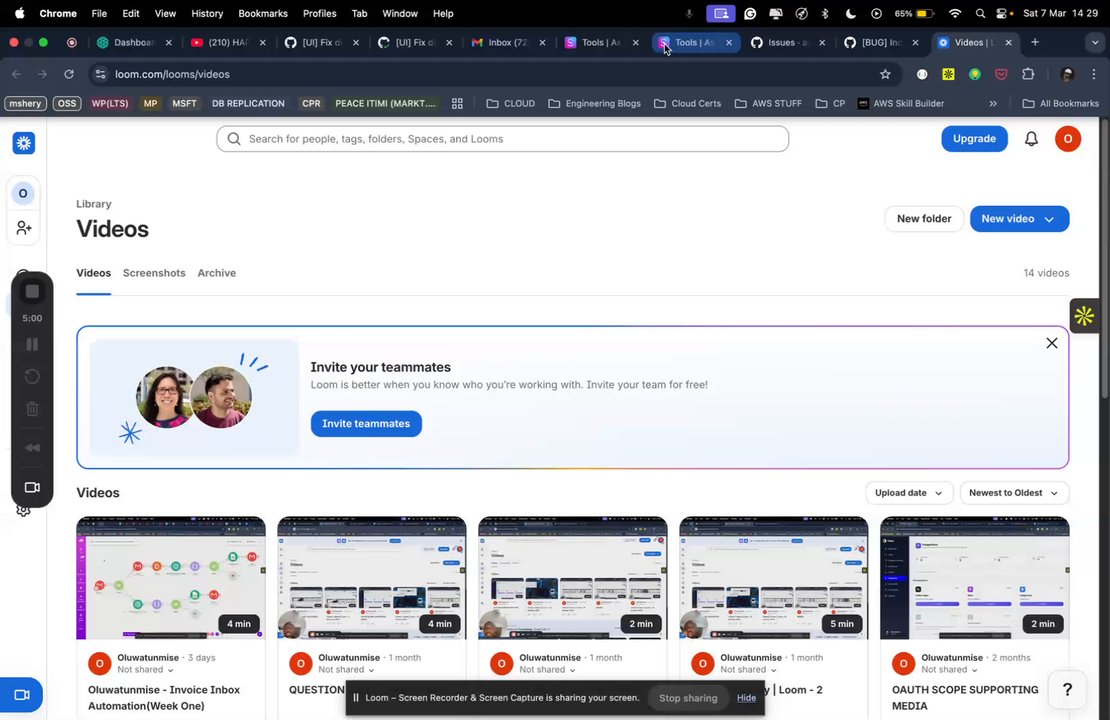
Task: Click the Oluwatunmise - Invoice Inbox Automation title
Action: click(x=164, y=697)
